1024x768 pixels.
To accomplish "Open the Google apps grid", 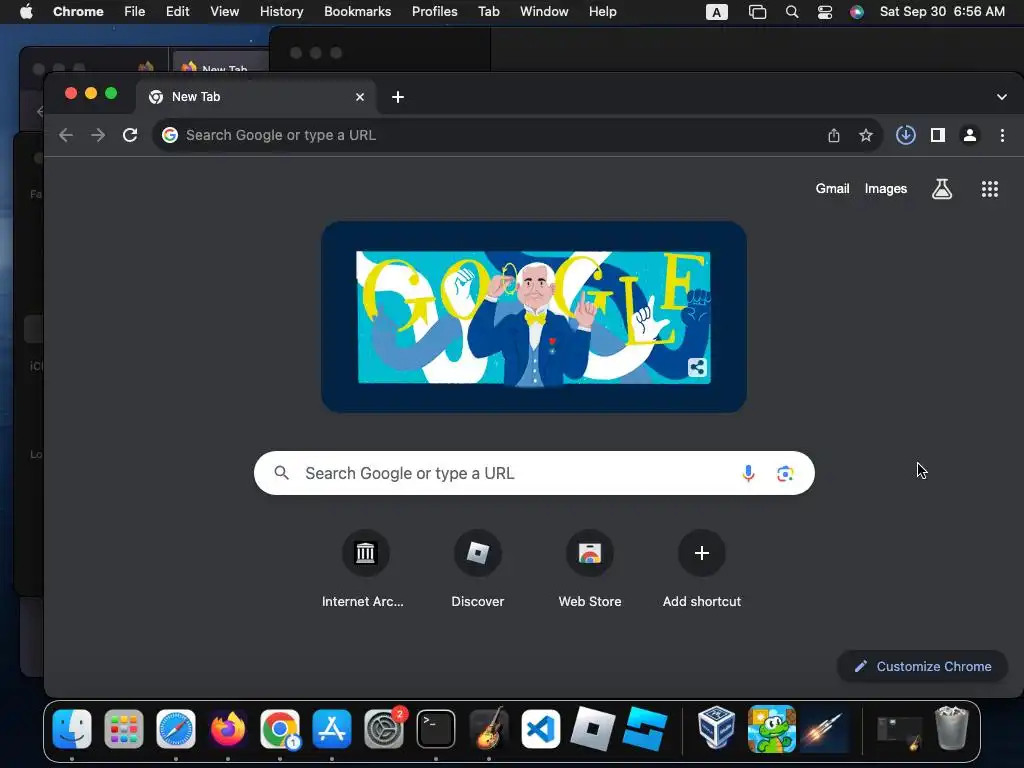I will tap(990, 189).
